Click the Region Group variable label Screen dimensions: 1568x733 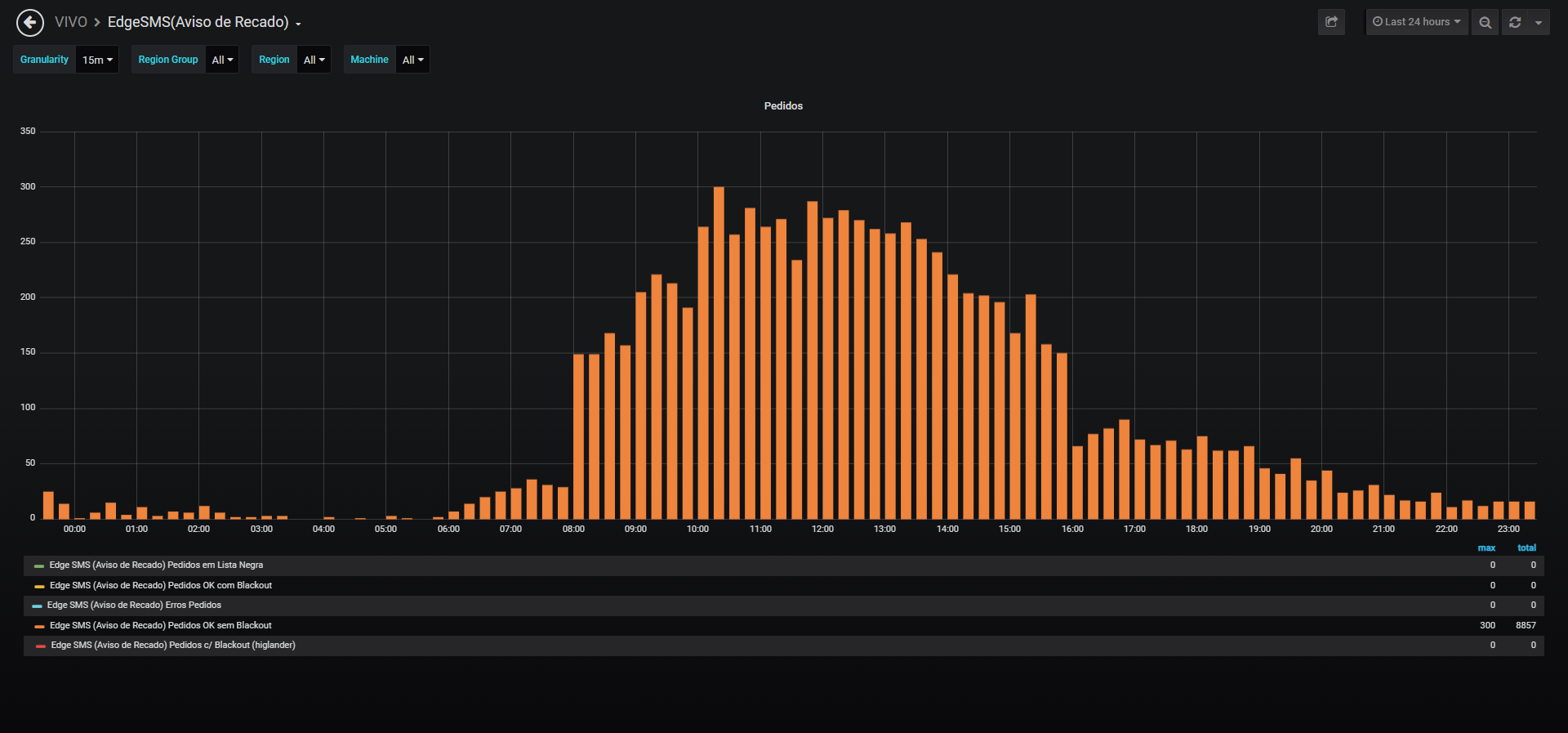point(168,60)
